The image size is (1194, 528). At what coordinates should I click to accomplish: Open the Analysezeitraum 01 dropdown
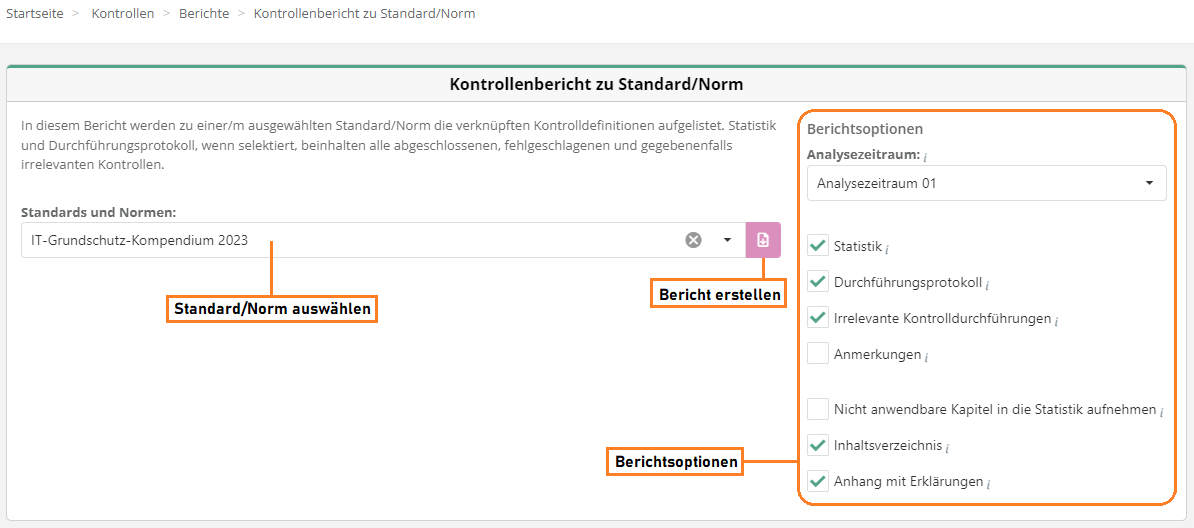coord(986,183)
